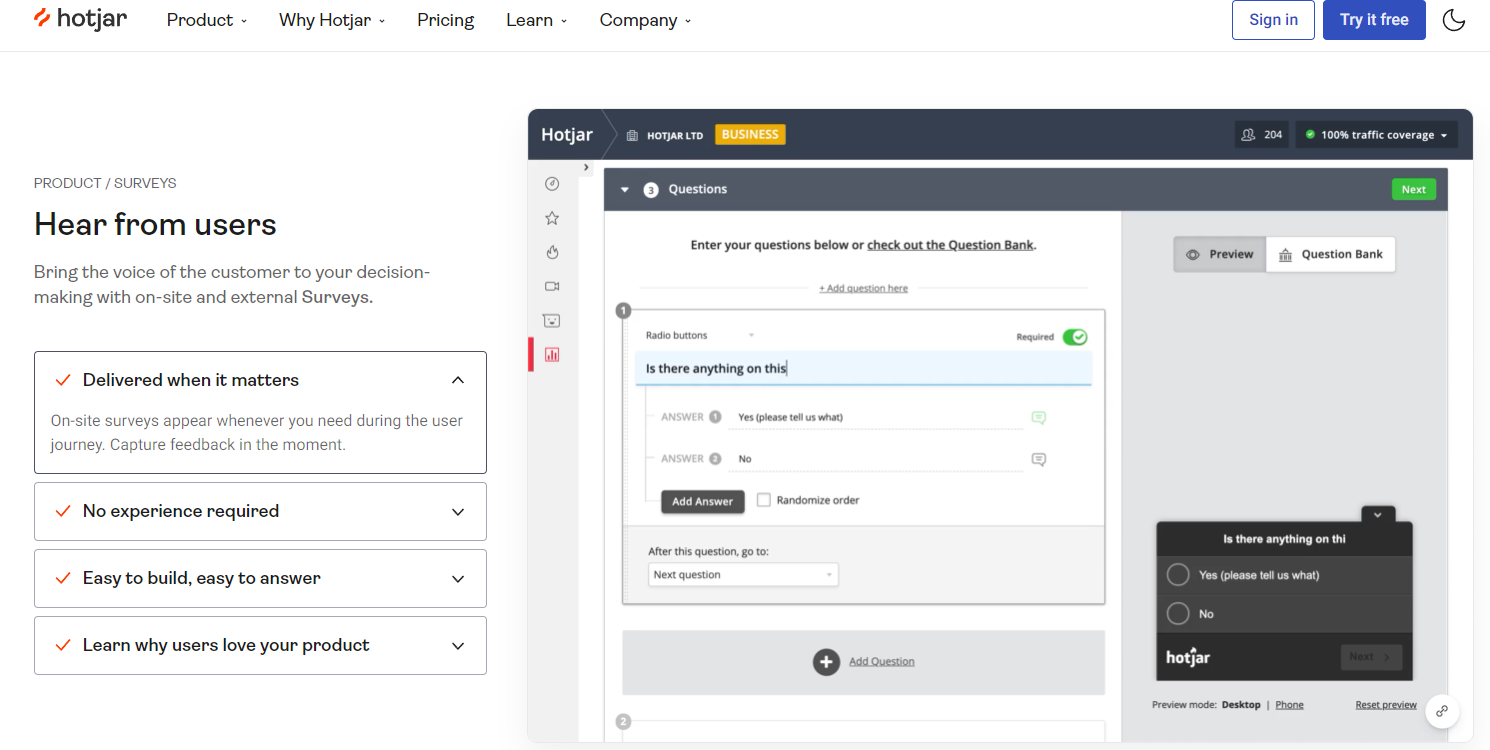Click the Sign in button

pyautogui.click(x=1273, y=20)
